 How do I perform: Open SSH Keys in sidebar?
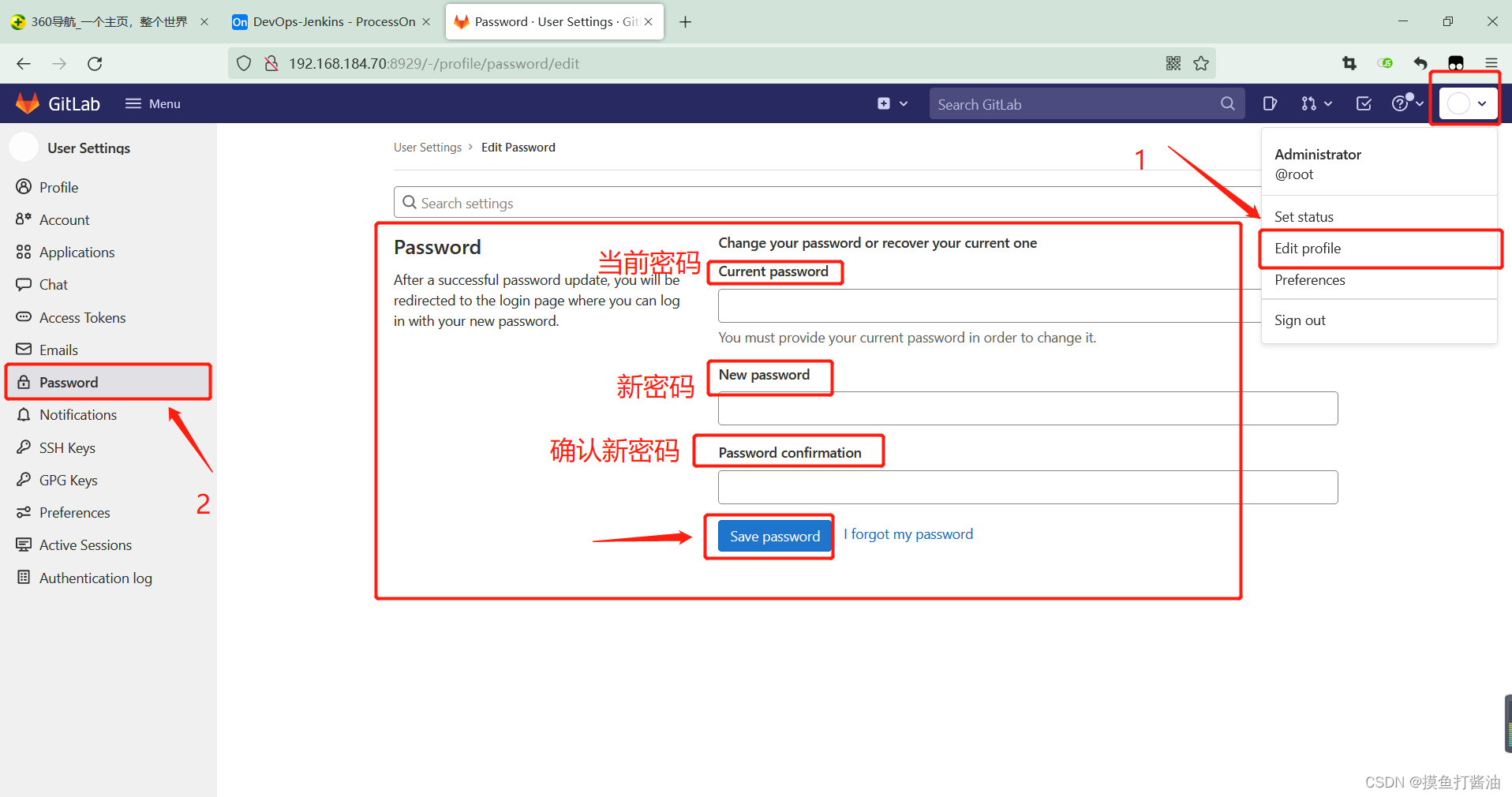point(108,447)
